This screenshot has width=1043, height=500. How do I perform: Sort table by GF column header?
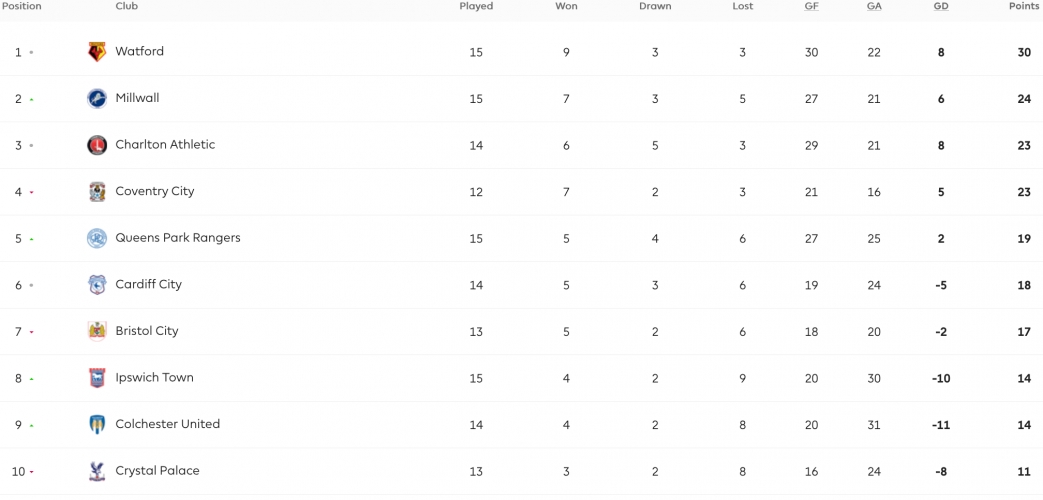812,6
